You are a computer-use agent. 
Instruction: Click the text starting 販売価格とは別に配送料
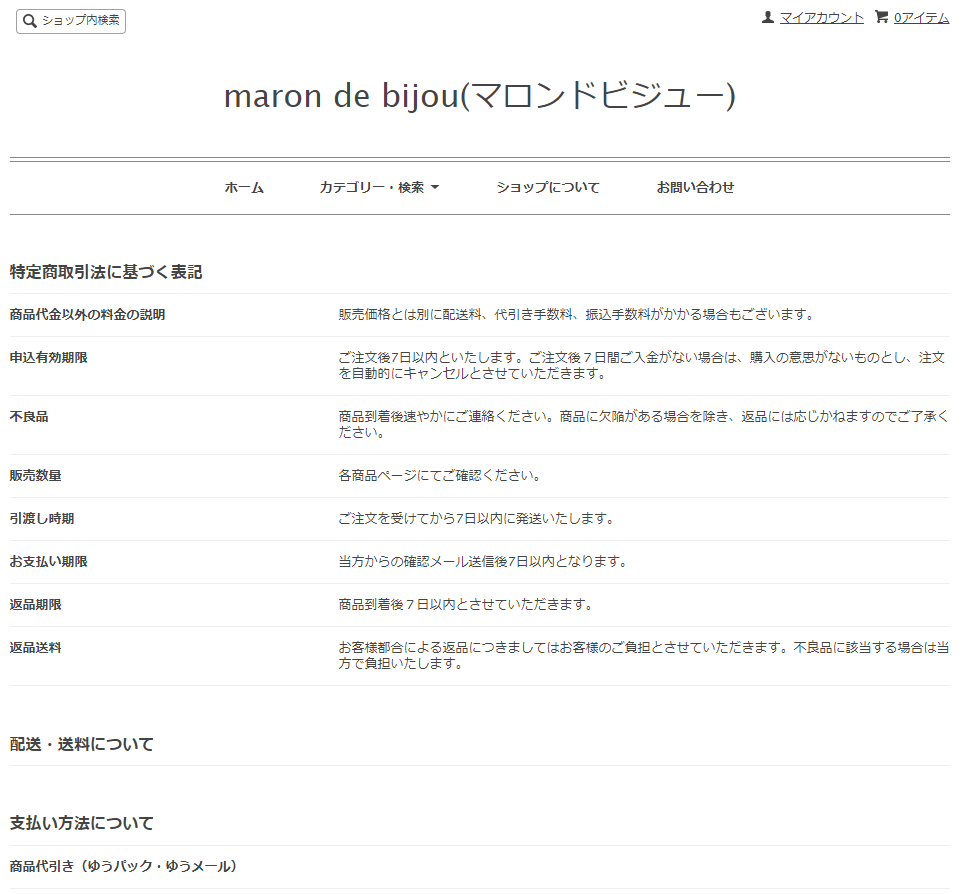tap(577, 315)
